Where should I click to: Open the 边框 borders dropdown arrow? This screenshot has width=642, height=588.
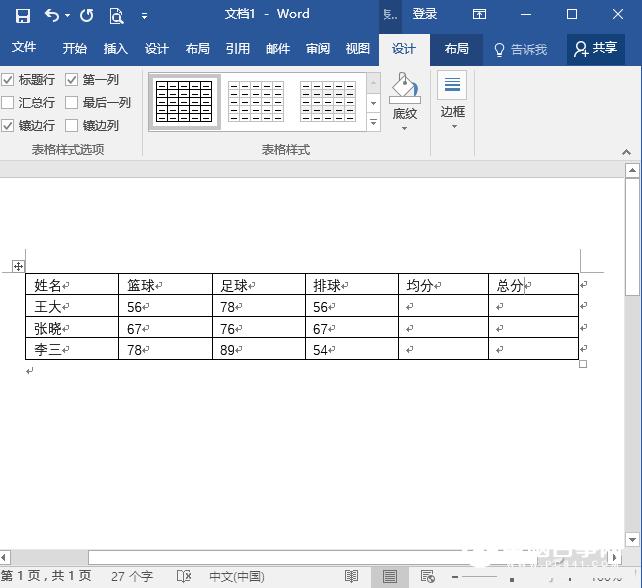tap(454, 127)
